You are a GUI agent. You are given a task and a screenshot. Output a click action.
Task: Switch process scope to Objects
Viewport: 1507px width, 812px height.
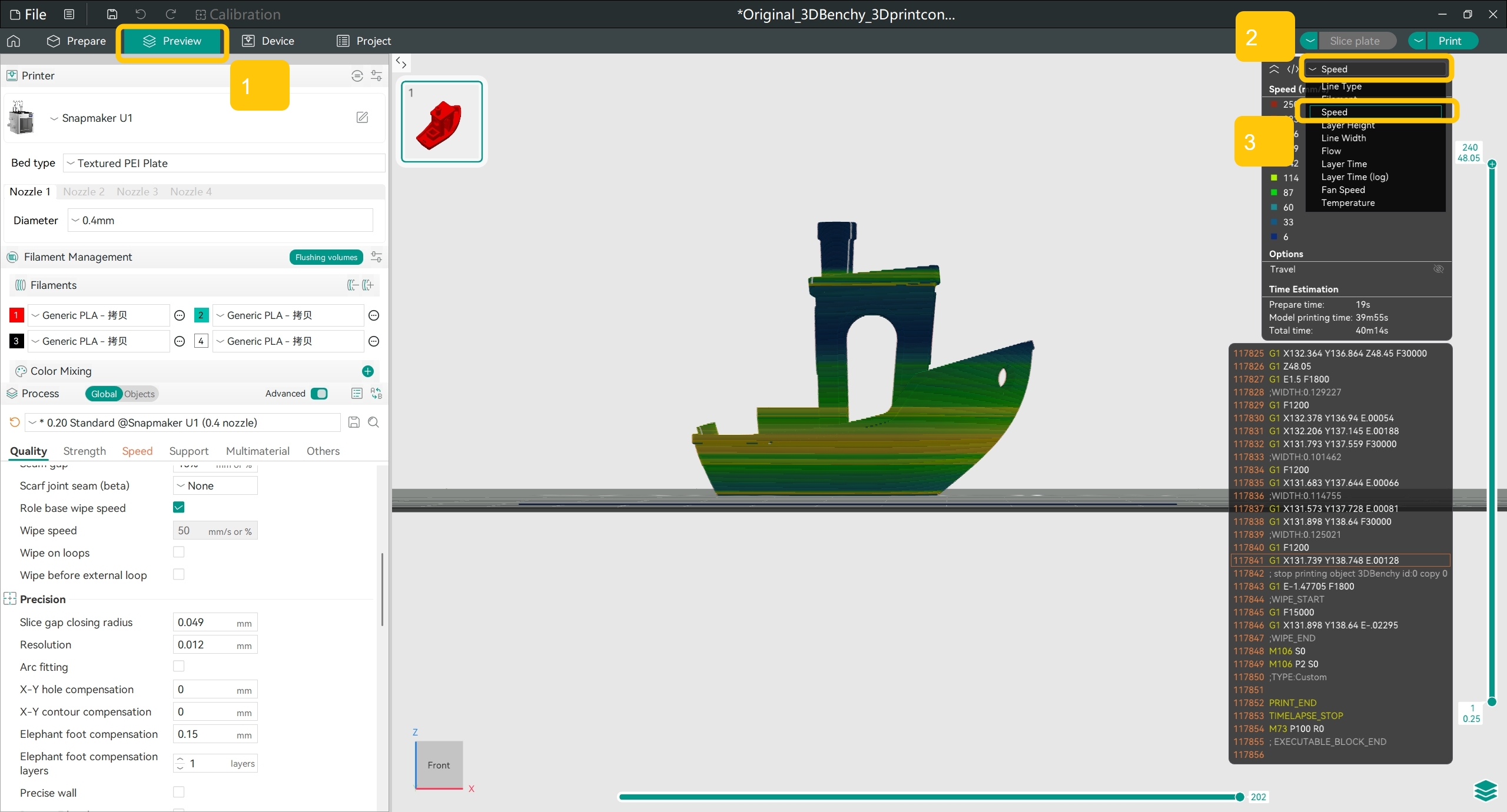point(140,394)
